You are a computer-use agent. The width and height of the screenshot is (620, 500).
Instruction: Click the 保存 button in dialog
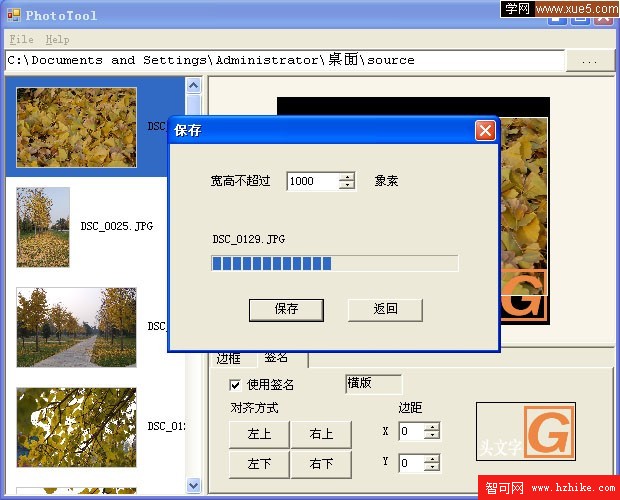click(286, 309)
